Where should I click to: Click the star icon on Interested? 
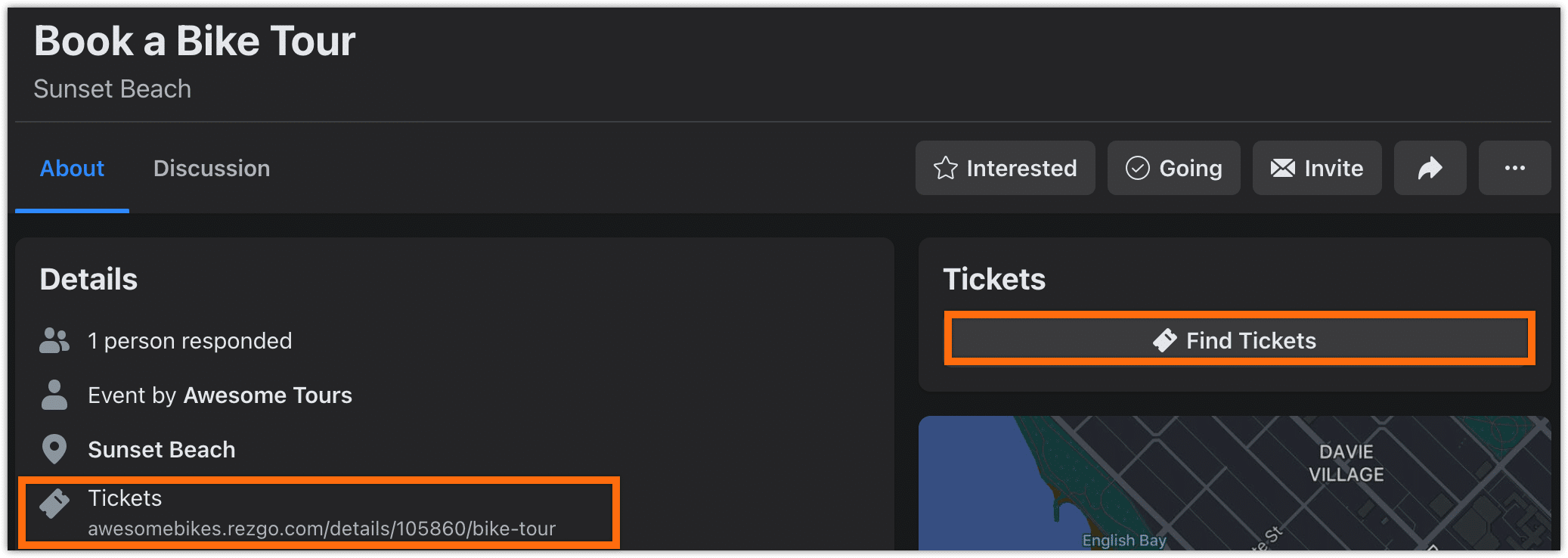[x=945, y=168]
